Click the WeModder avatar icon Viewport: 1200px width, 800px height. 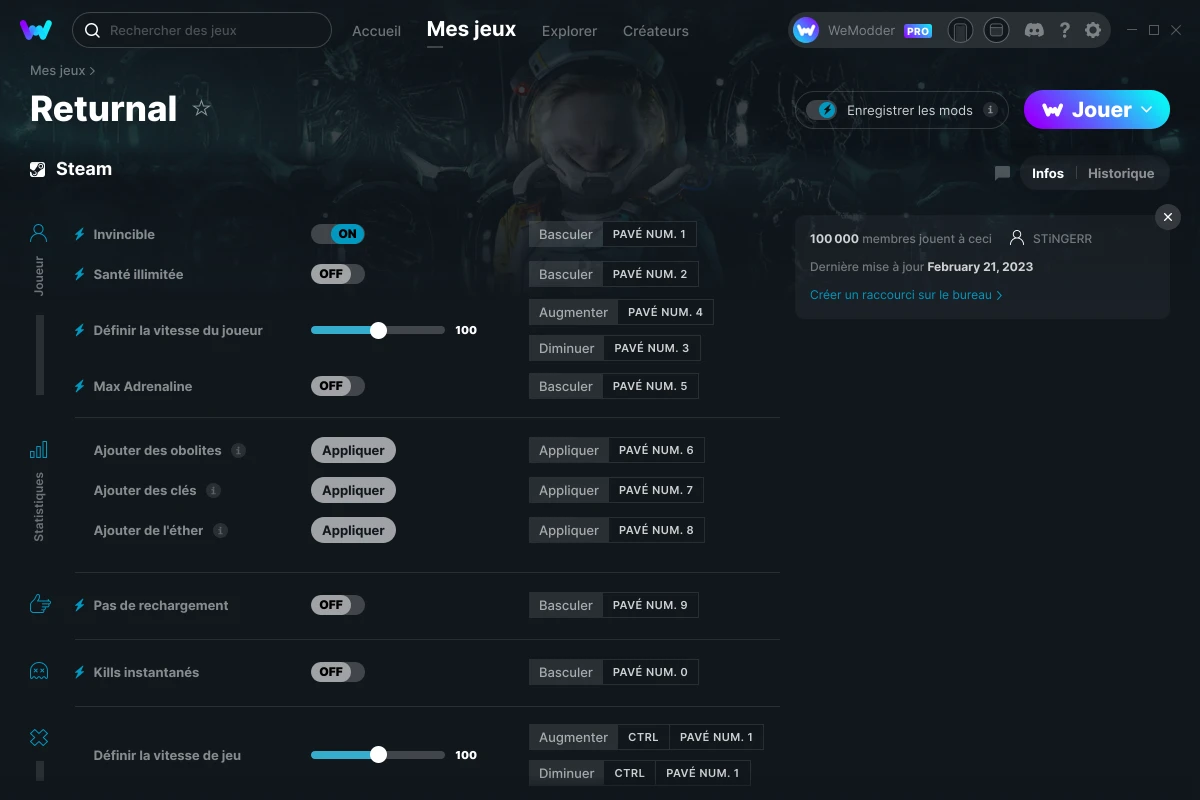point(806,30)
